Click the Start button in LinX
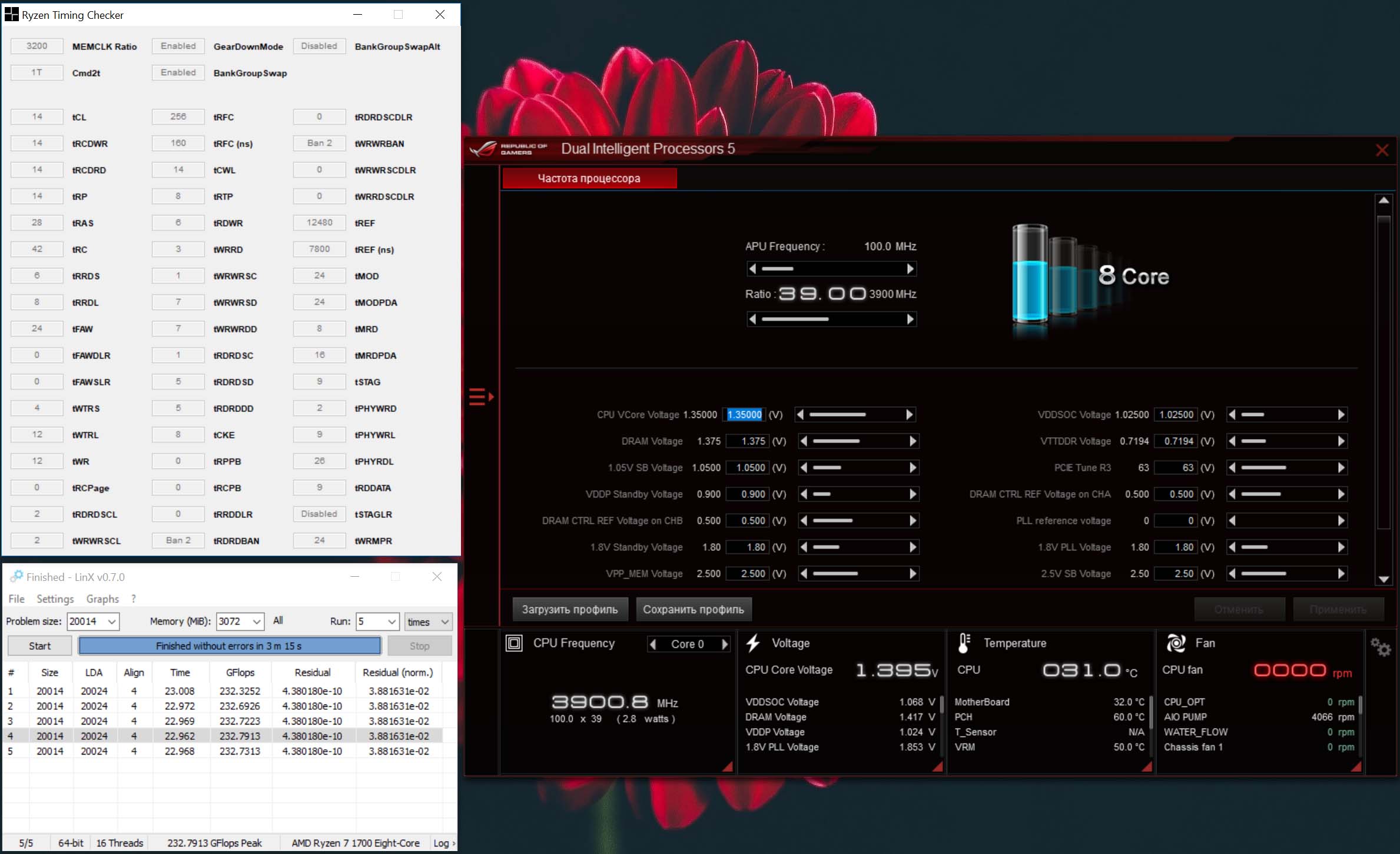 coord(39,646)
